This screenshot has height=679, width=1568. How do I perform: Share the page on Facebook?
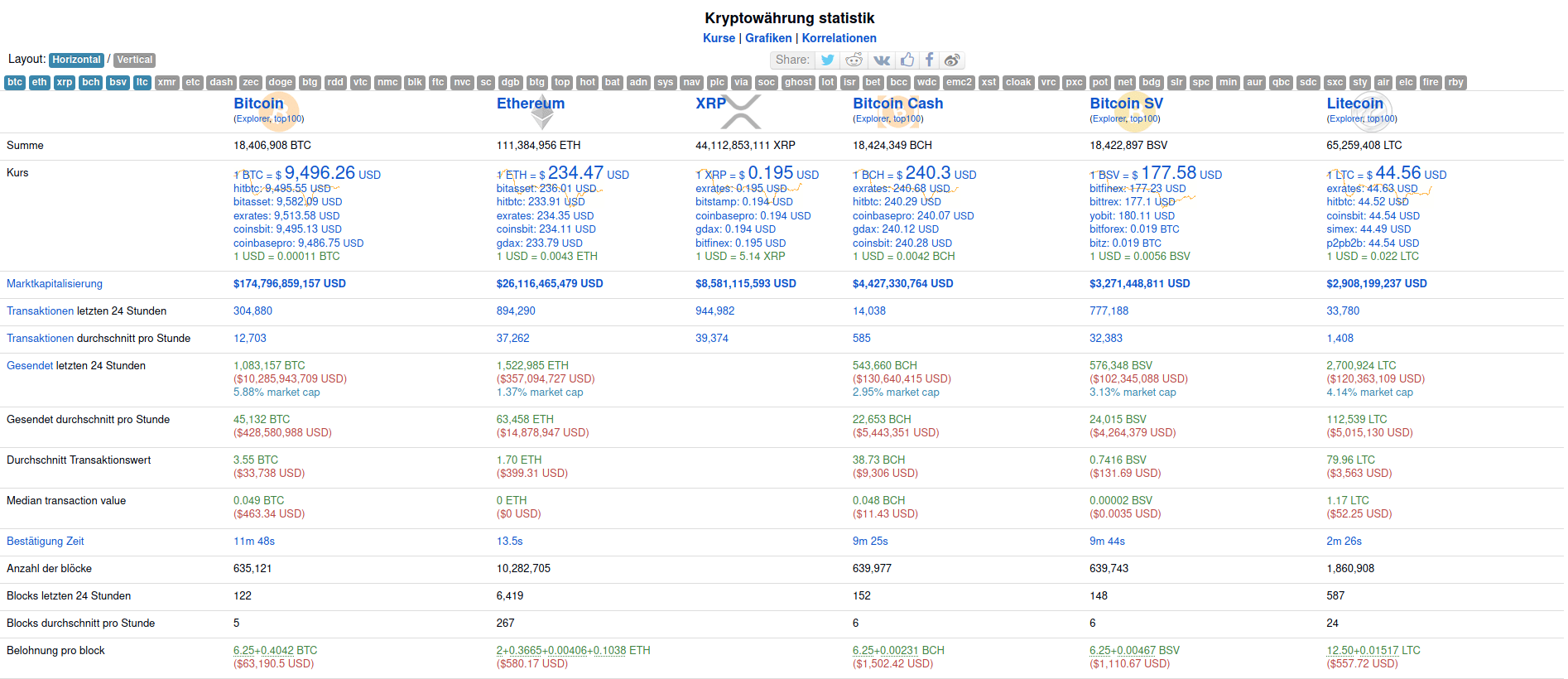tap(929, 60)
